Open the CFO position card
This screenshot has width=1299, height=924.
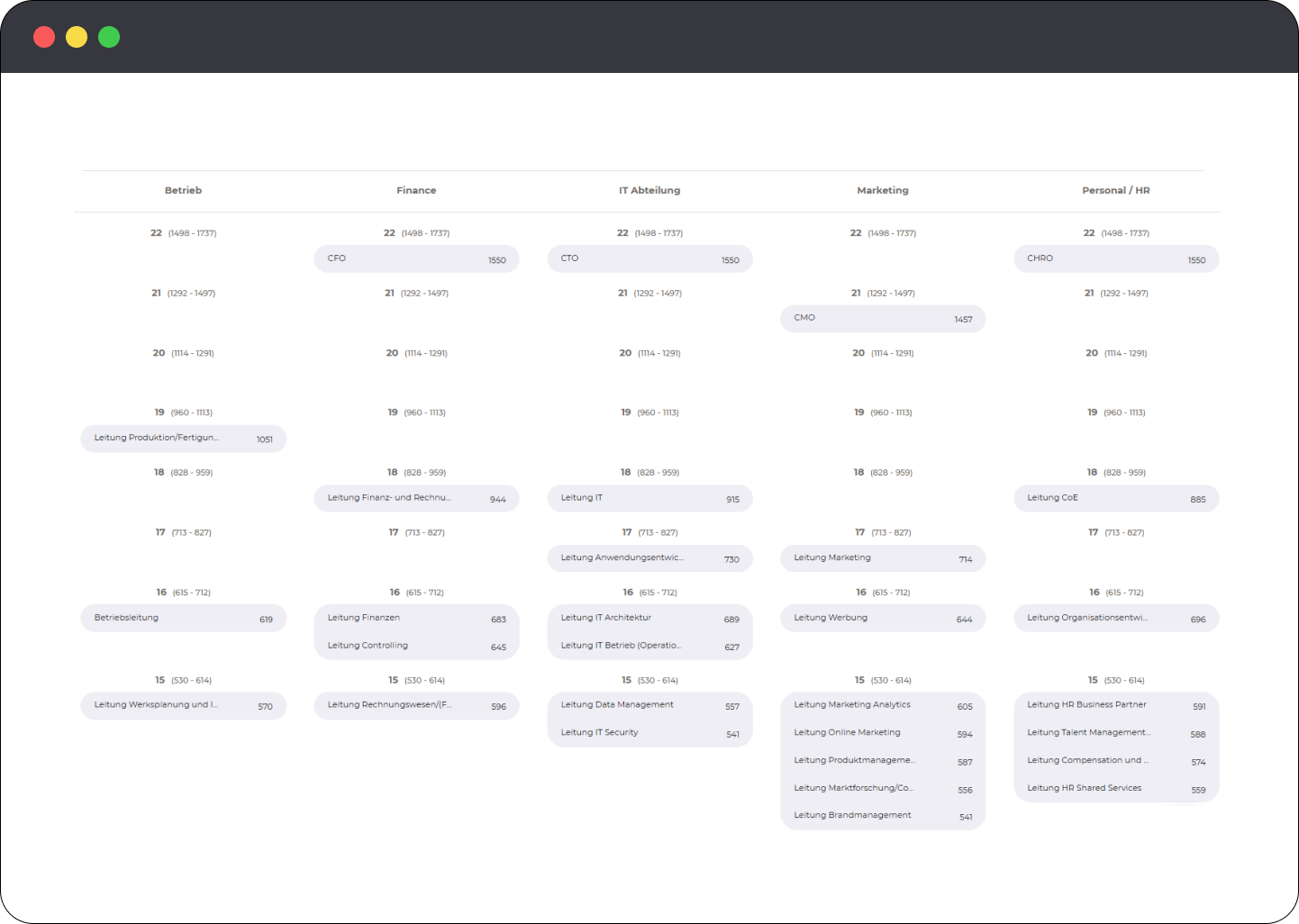[x=416, y=258]
